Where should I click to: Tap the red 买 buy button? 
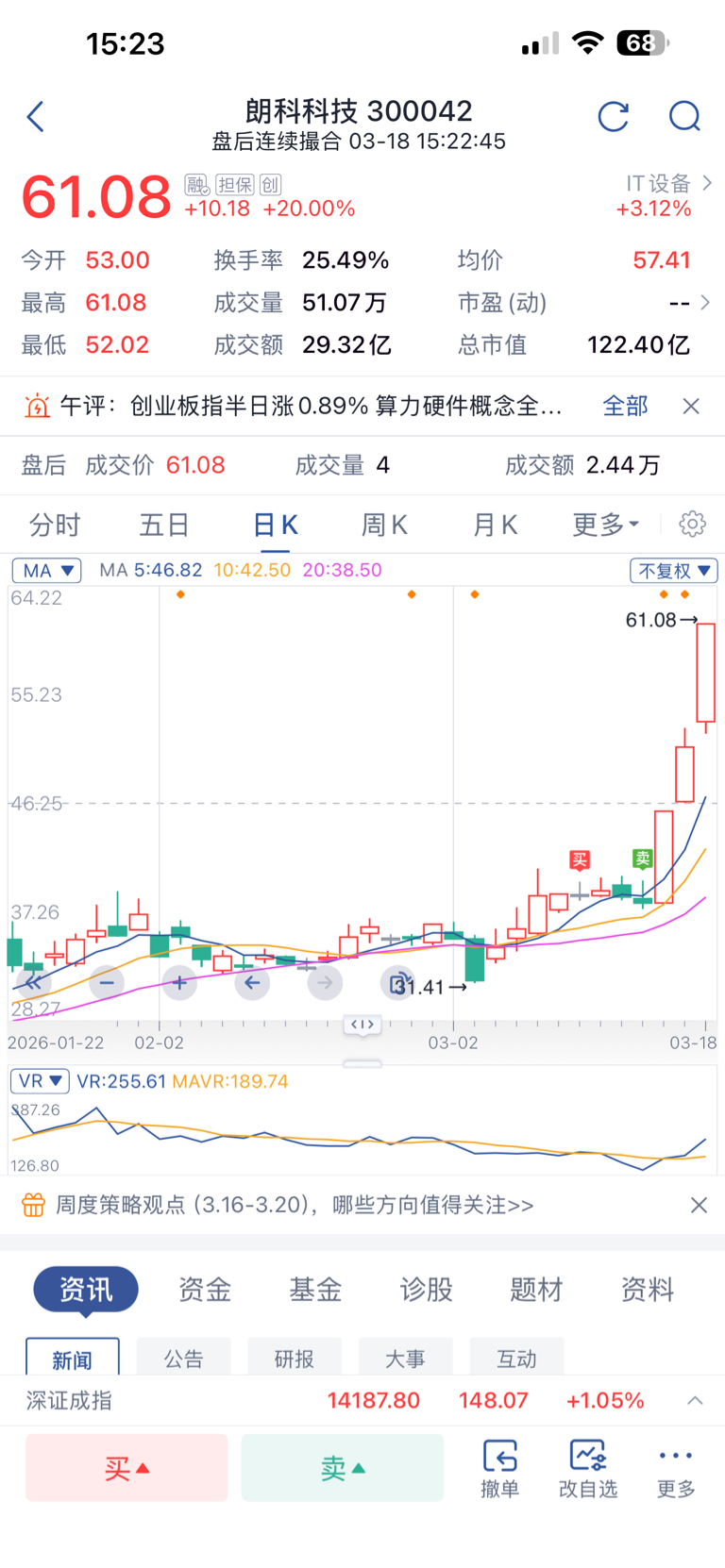(x=126, y=1468)
